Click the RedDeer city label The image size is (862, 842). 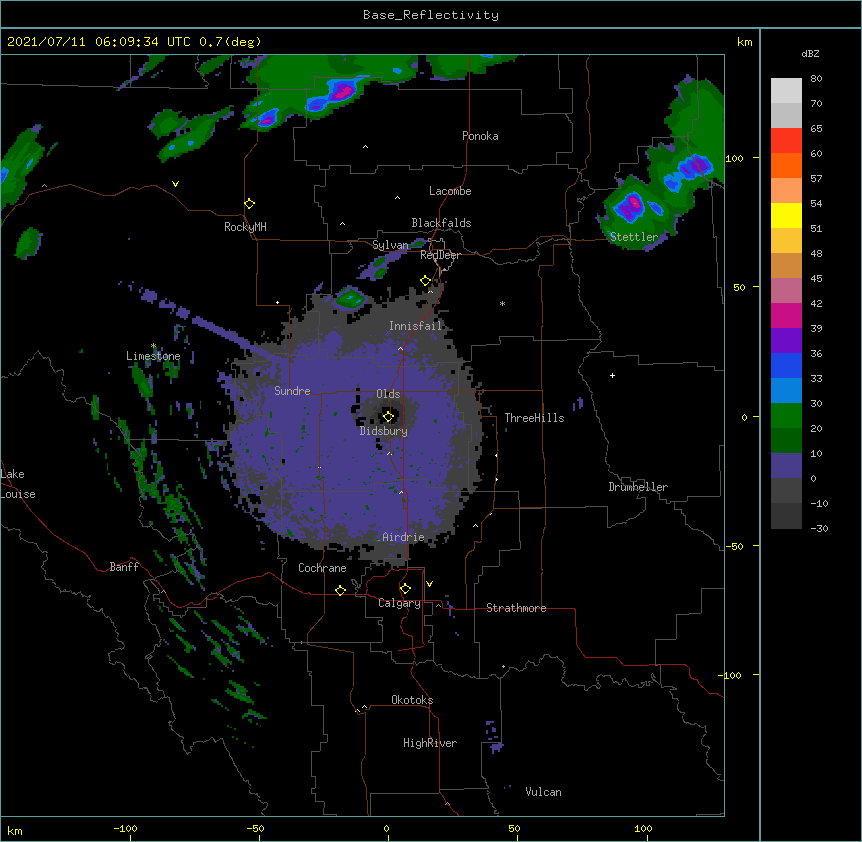click(x=440, y=256)
